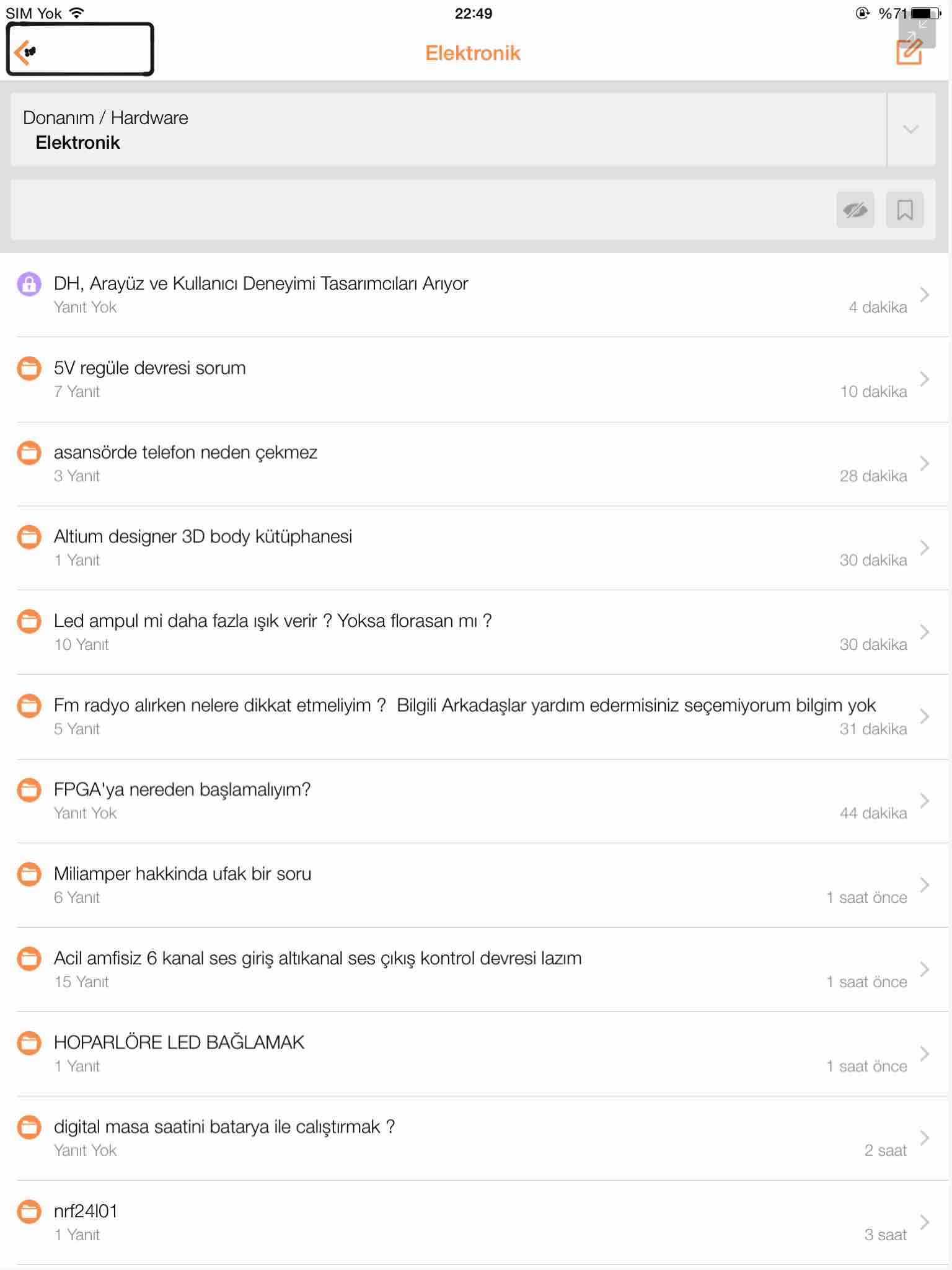Viewport: 952px width, 1270px height.
Task: Tap folder icon beside HOPARLÖRE LED BAĞLAMAK
Action: tap(29, 1043)
